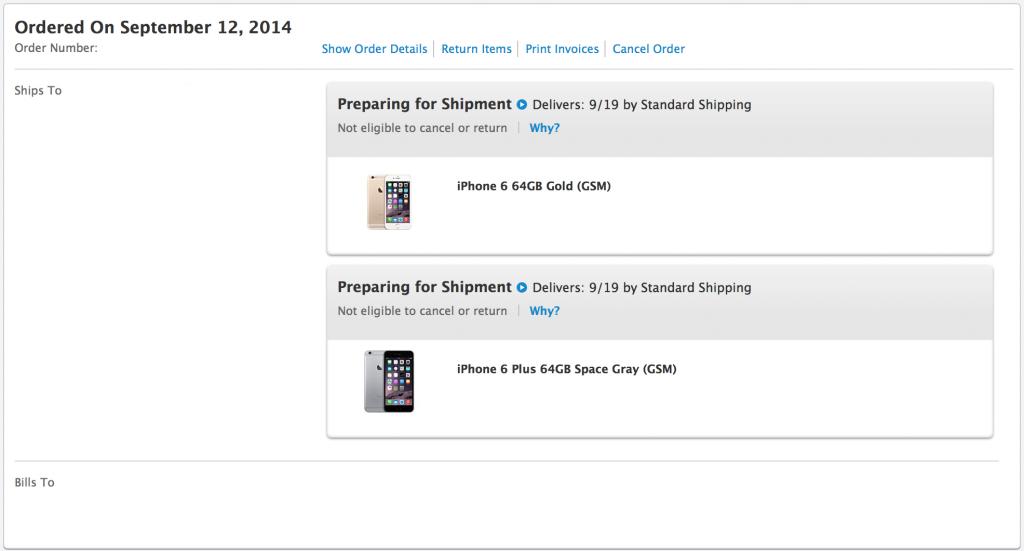Click the blue arrow icon in the iPhone 6 Plus shipment header
The image size is (1024, 551).
[521, 288]
